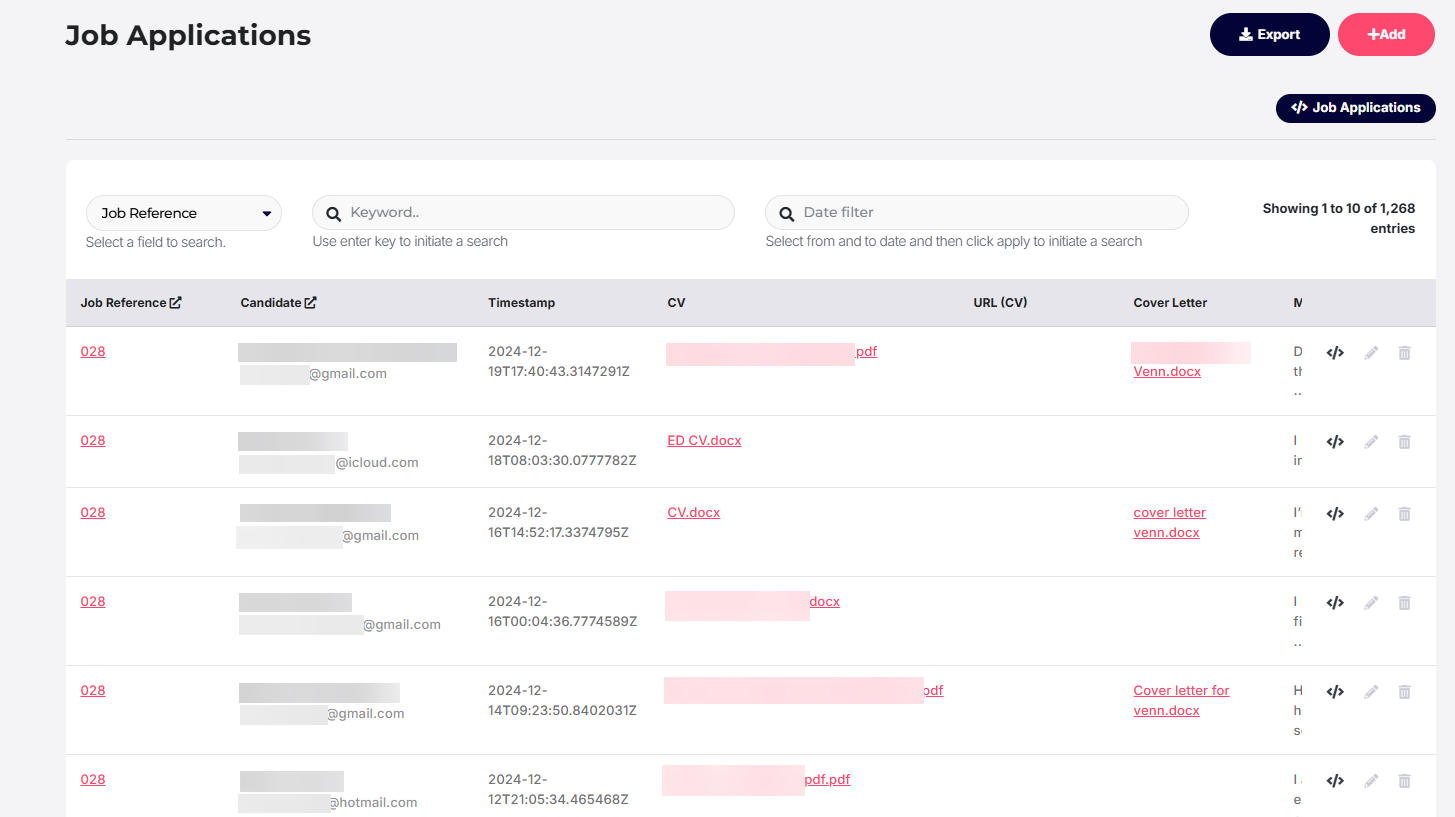The width and height of the screenshot is (1455, 817).
Task: Open 'Cover letter for venn.docx' link
Action: tap(1181, 701)
